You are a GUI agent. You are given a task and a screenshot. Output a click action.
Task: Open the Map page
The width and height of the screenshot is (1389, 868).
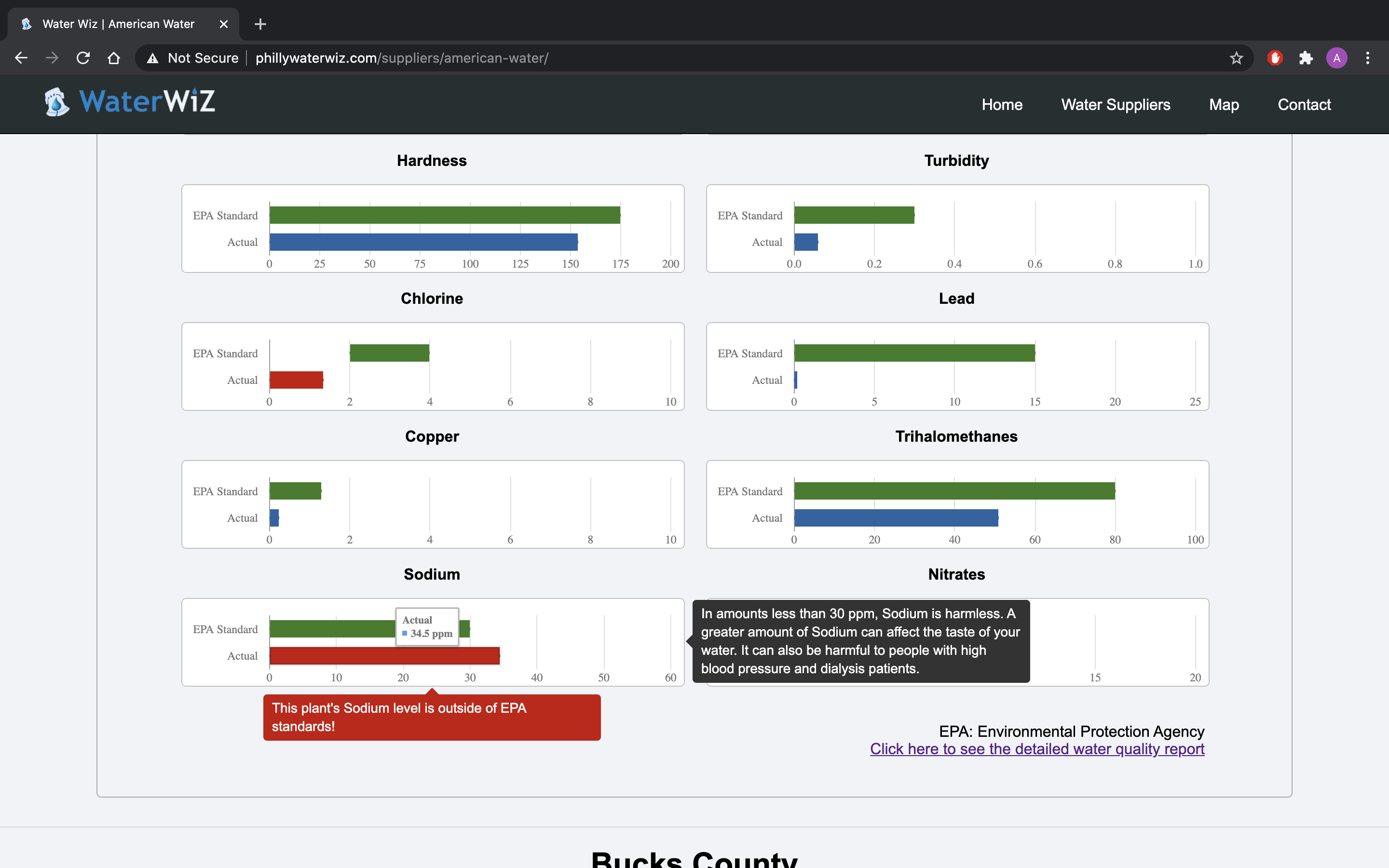point(1224,105)
